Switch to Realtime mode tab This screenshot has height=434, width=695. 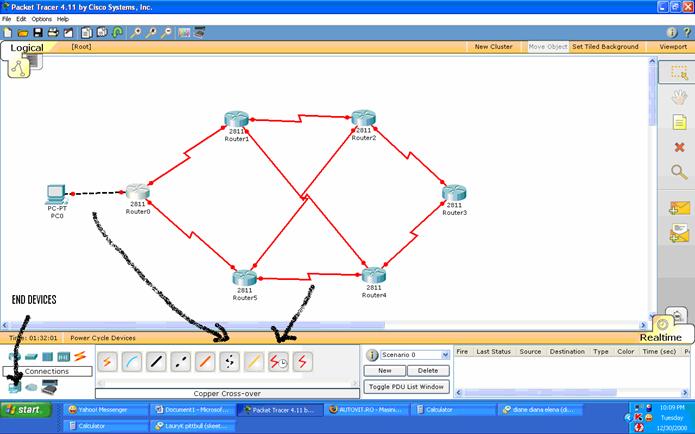point(660,338)
